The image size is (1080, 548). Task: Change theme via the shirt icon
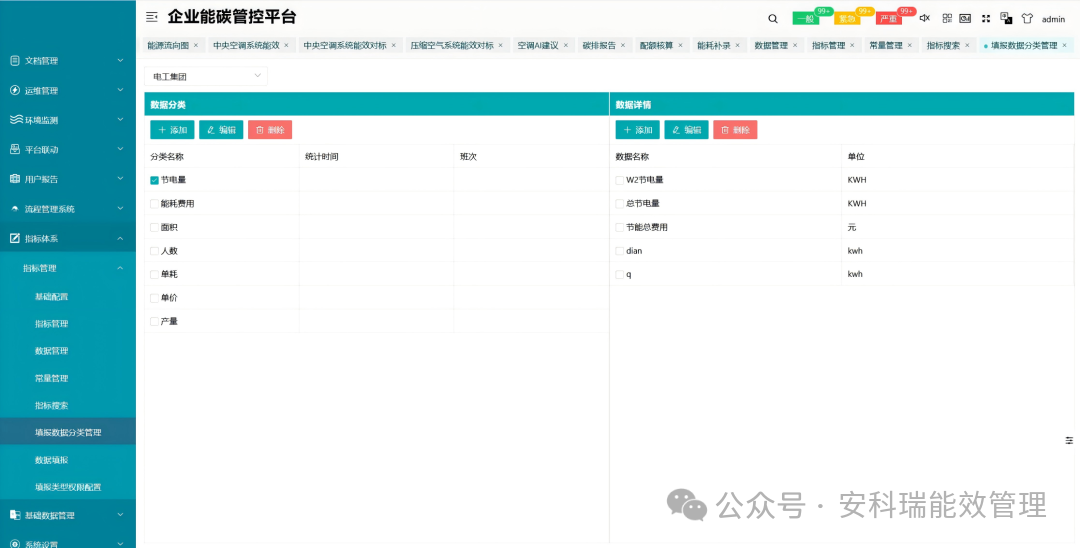click(1027, 19)
